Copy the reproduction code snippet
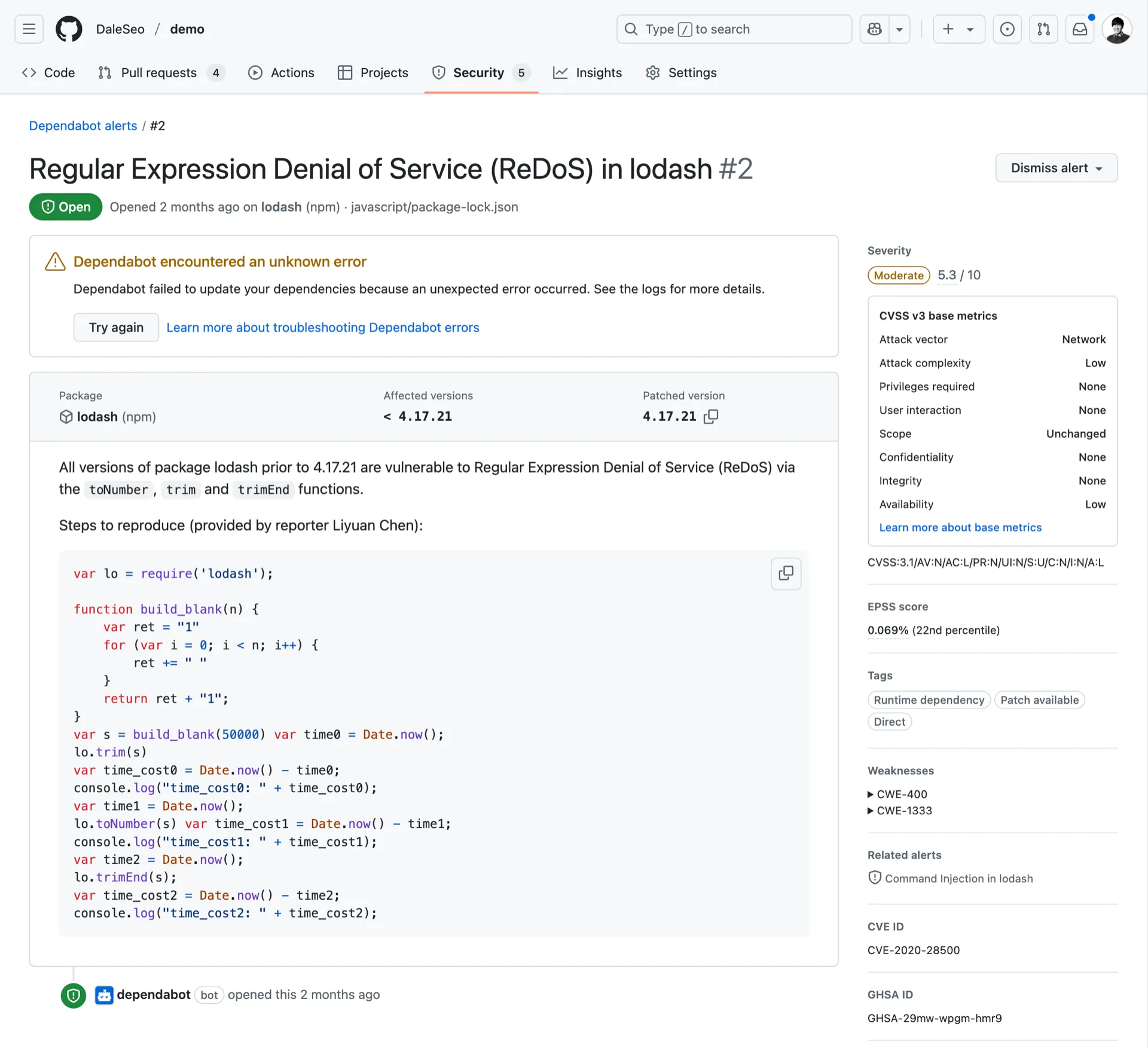This screenshot has width=1148, height=1048. click(785, 573)
